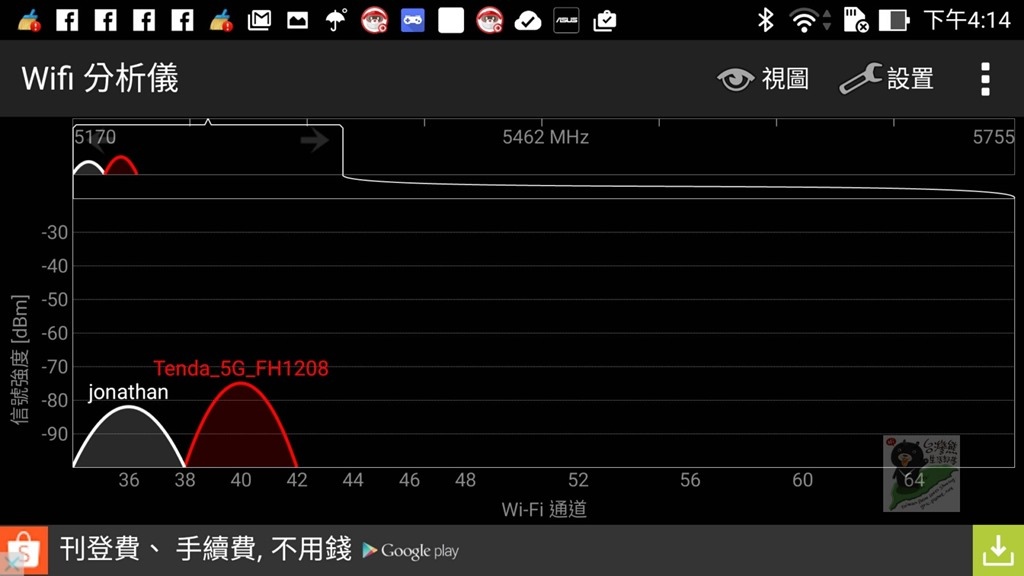Tap the mail notification icon in status bar
This screenshot has width=1024, height=576.
[x=259, y=20]
